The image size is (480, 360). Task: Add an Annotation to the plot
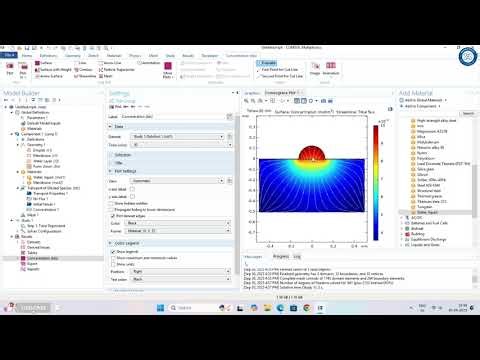click(x=149, y=63)
